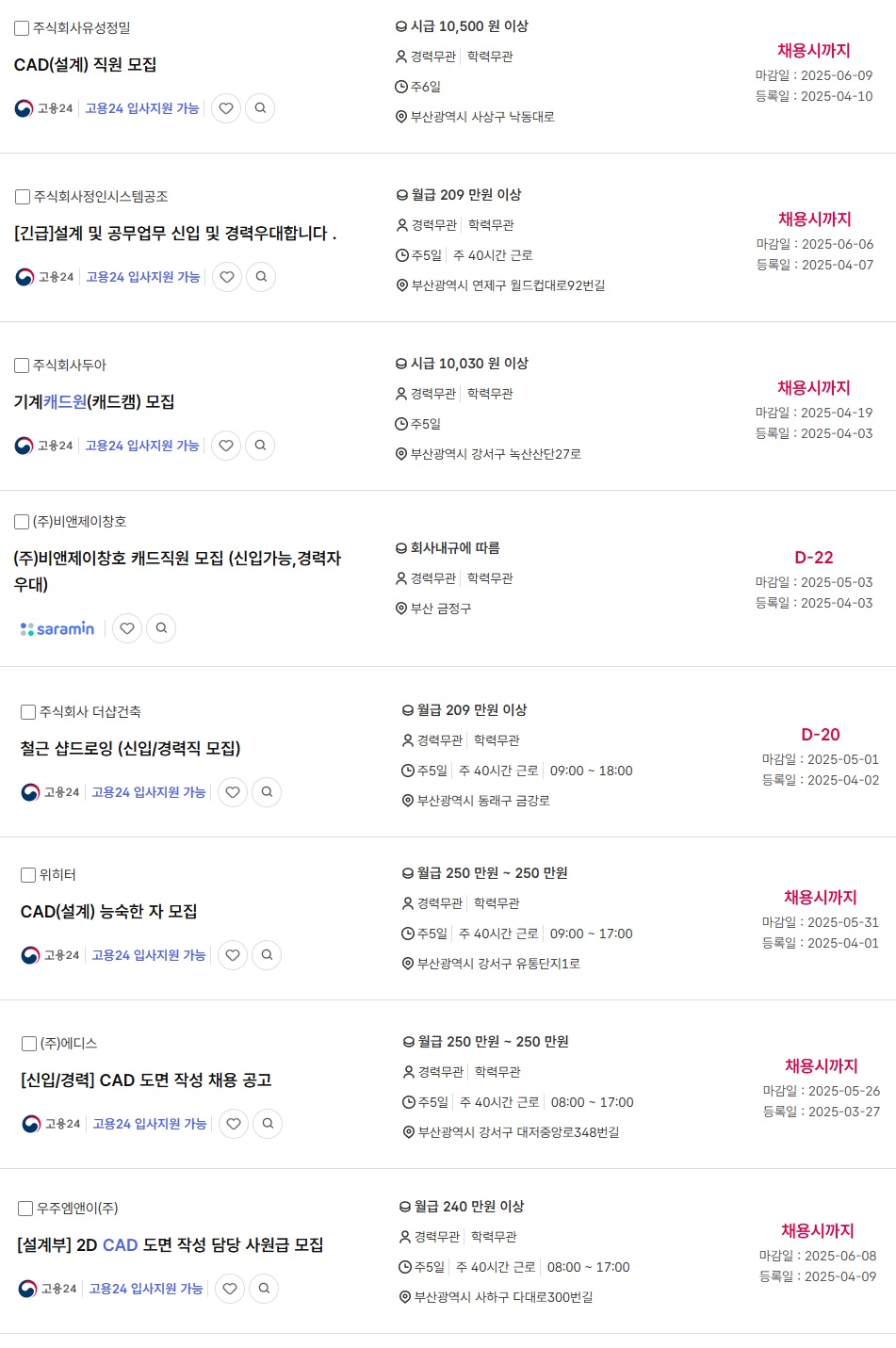The height and width of the screenshot is (1348, 896).
Task: Click magnifier icon beside saramin logo
Action: pyautogui.click(x=161, y=628)
